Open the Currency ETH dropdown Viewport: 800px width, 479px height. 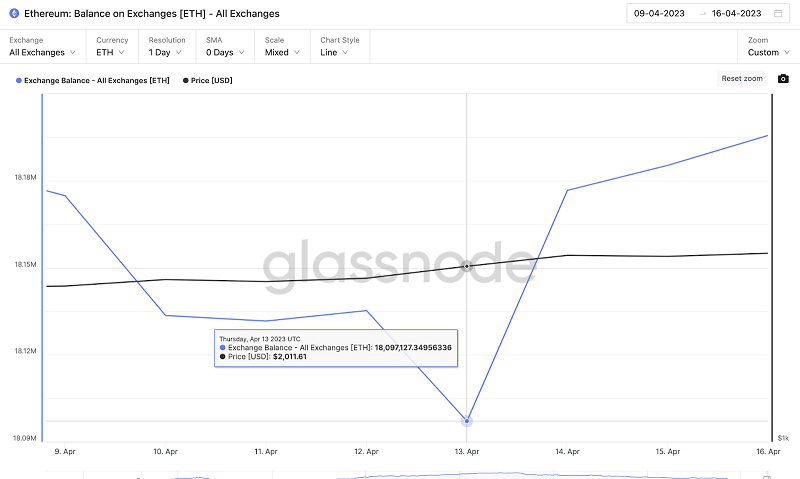tap(111, 52)
